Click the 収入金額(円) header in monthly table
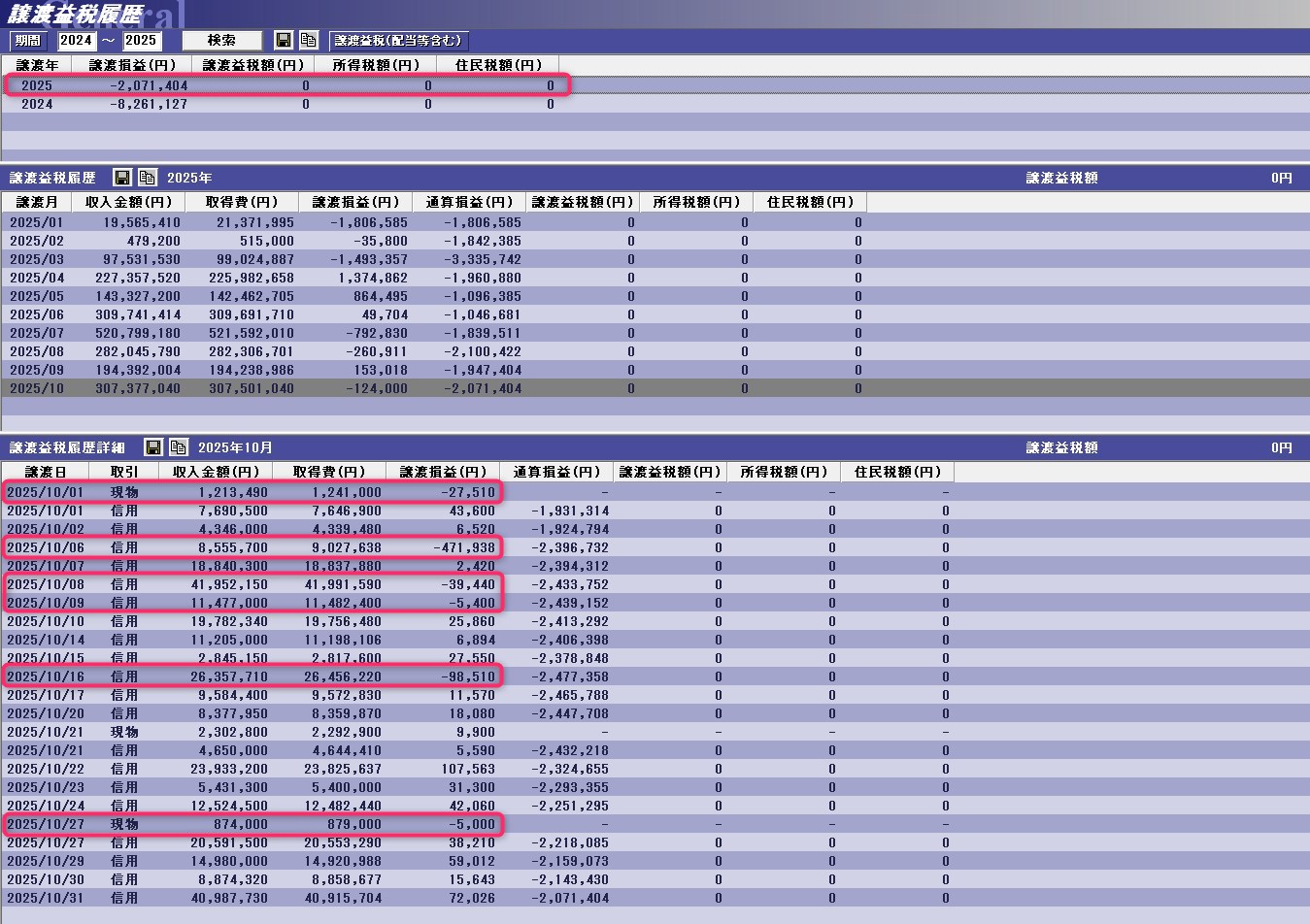1310x924 pixels. click(128, 202)
